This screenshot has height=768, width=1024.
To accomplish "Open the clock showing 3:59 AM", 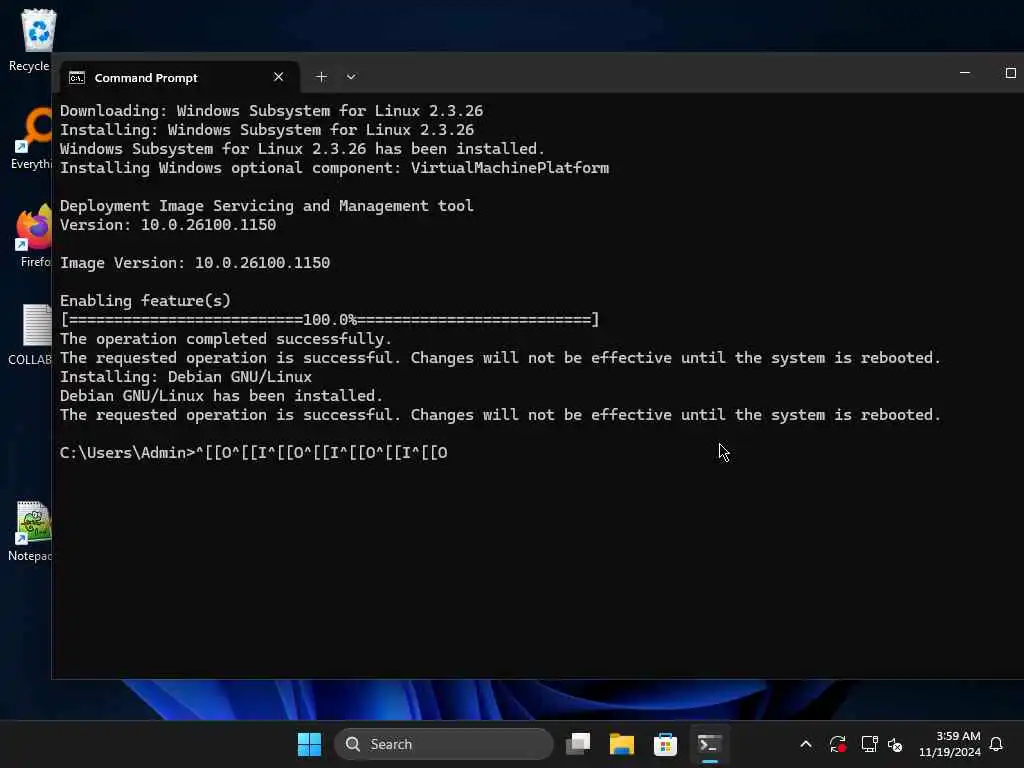I will pos(950,744).
